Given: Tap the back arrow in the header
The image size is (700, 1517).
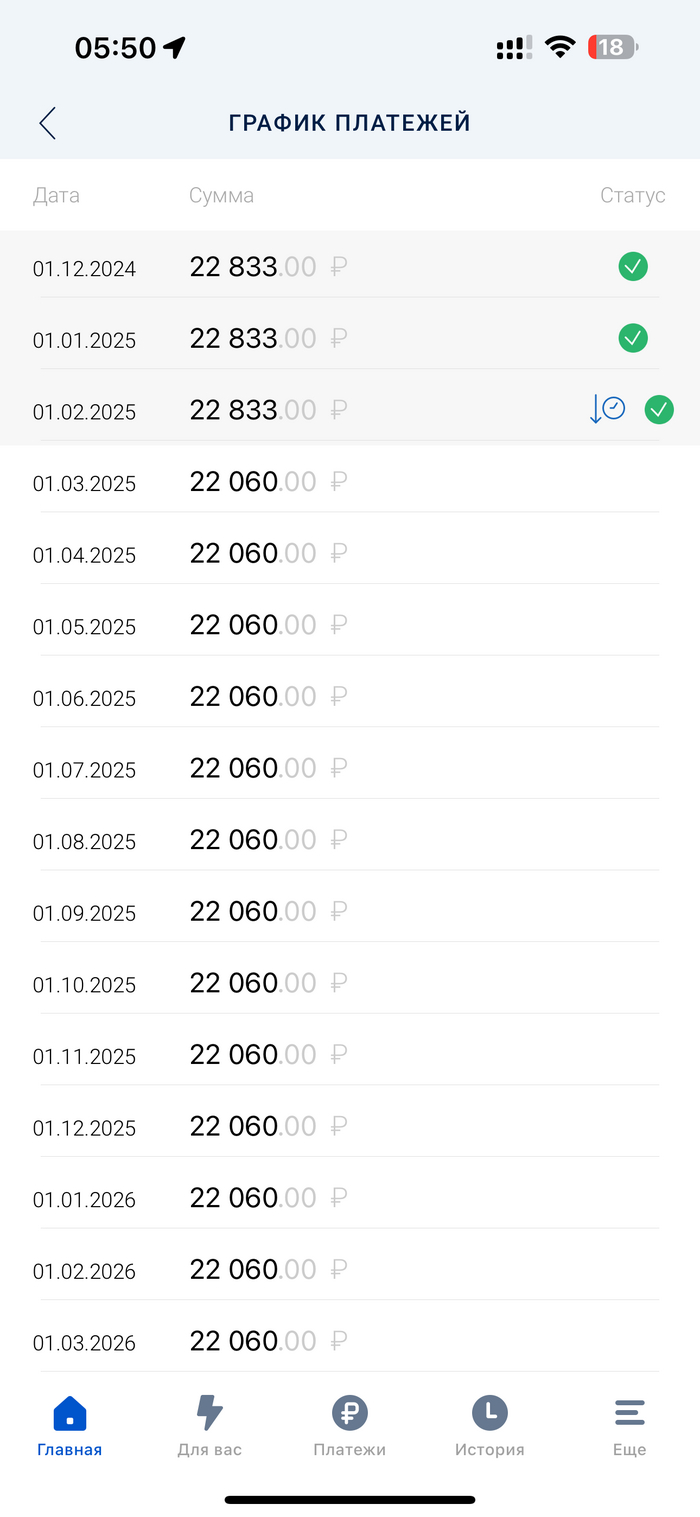Looking at the screenshot, I should (x=47, y=123).
